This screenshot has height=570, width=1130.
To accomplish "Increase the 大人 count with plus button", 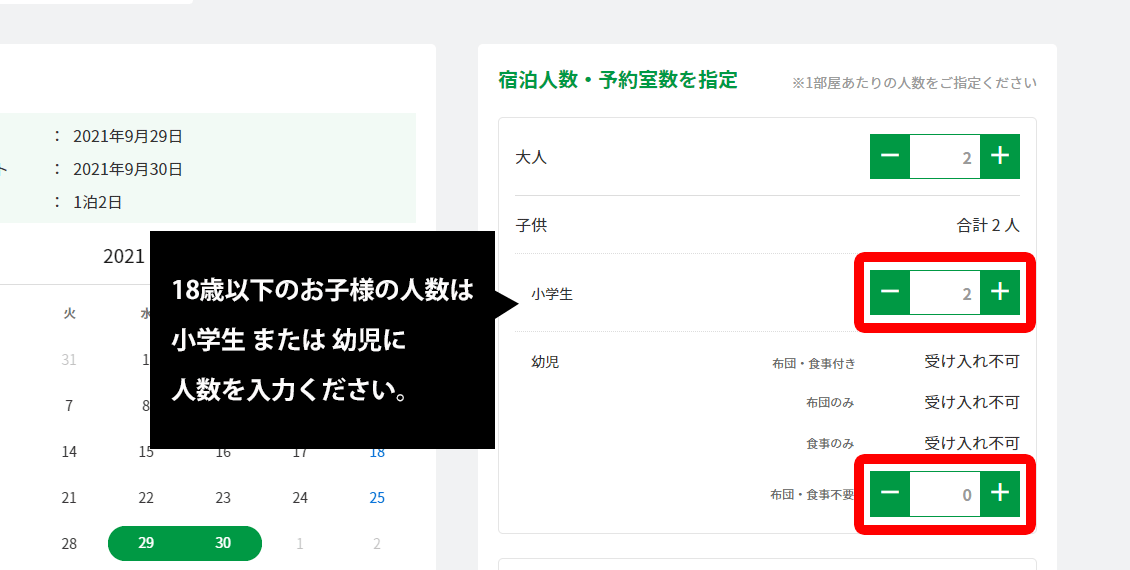I will [999, 156].
